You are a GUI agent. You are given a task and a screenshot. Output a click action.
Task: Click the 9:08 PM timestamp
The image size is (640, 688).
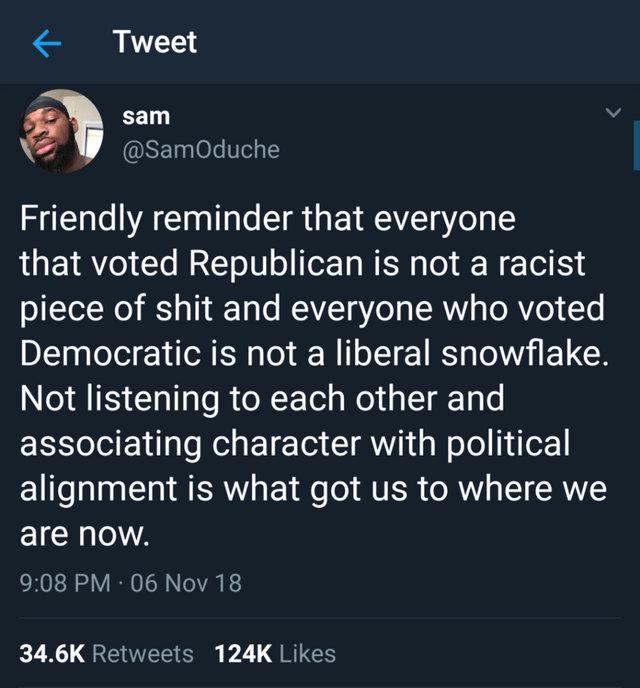(x=65, y=582)
